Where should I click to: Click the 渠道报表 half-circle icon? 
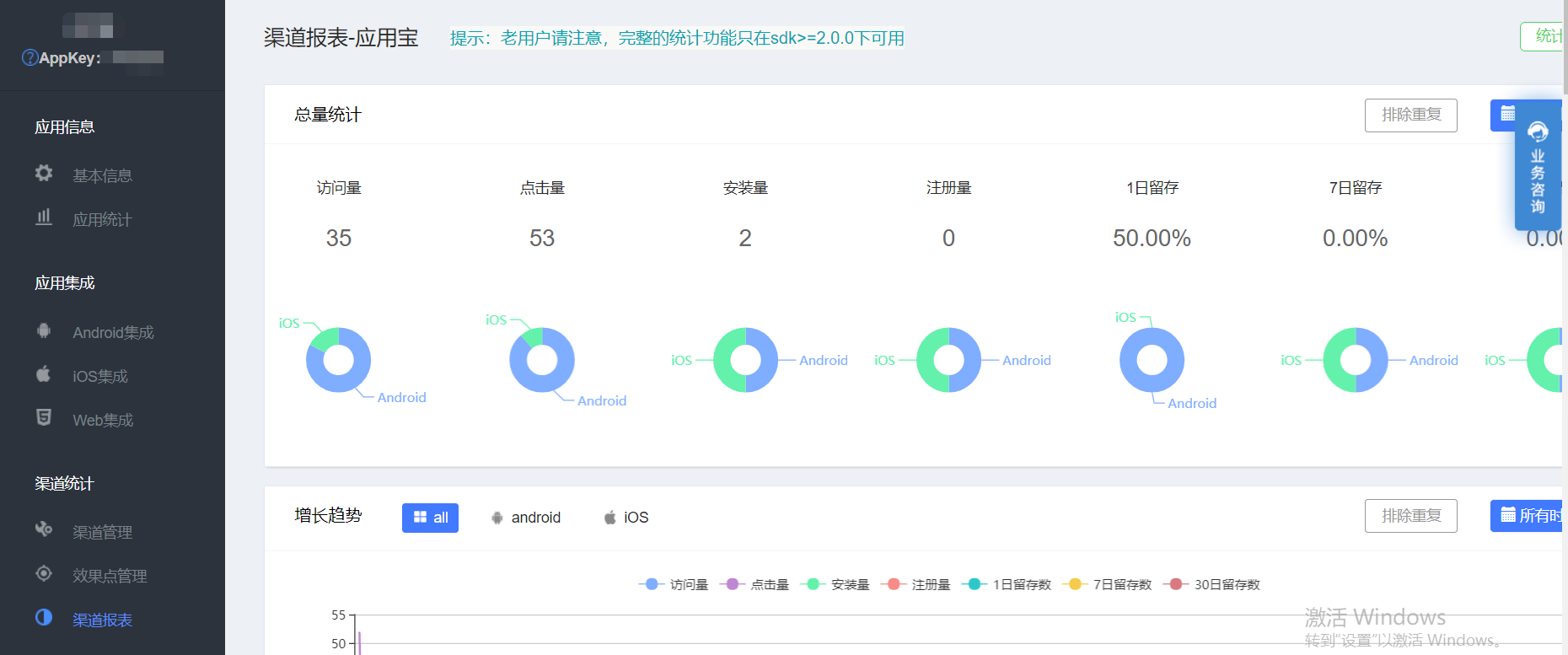[x=44, y=618]
